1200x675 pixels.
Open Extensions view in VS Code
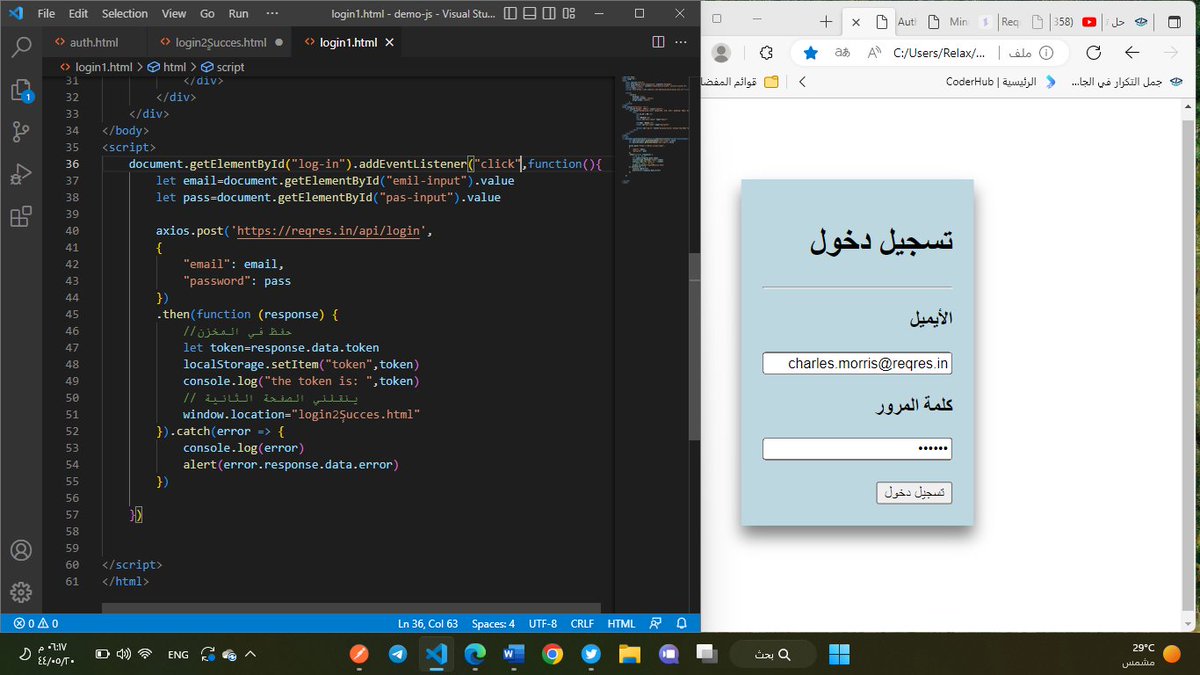pos(21,217)
